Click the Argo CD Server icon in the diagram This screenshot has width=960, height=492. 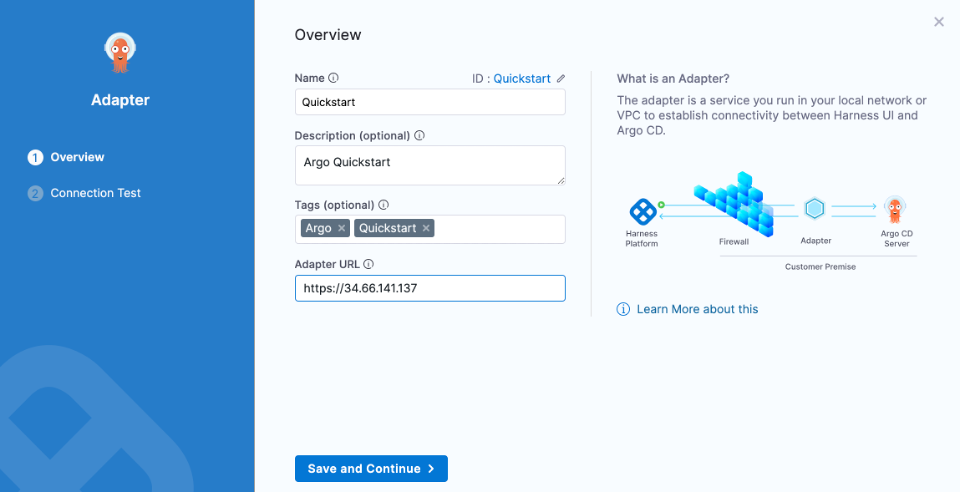(x=895, y=210)
